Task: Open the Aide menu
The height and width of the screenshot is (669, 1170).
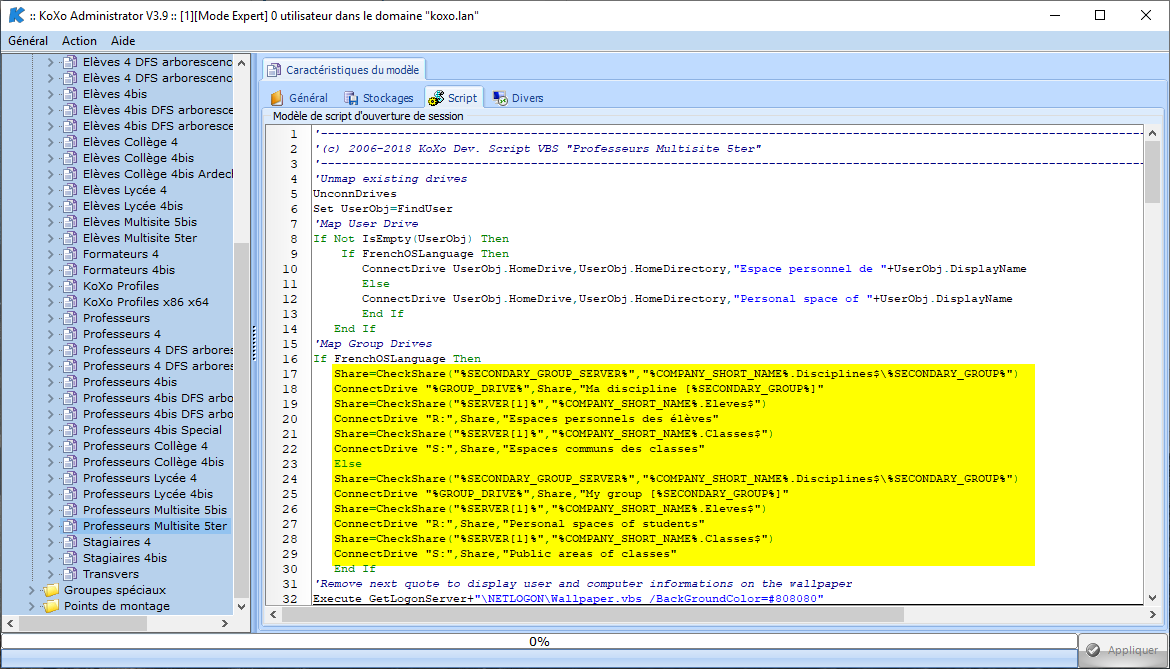Action: 123,41
